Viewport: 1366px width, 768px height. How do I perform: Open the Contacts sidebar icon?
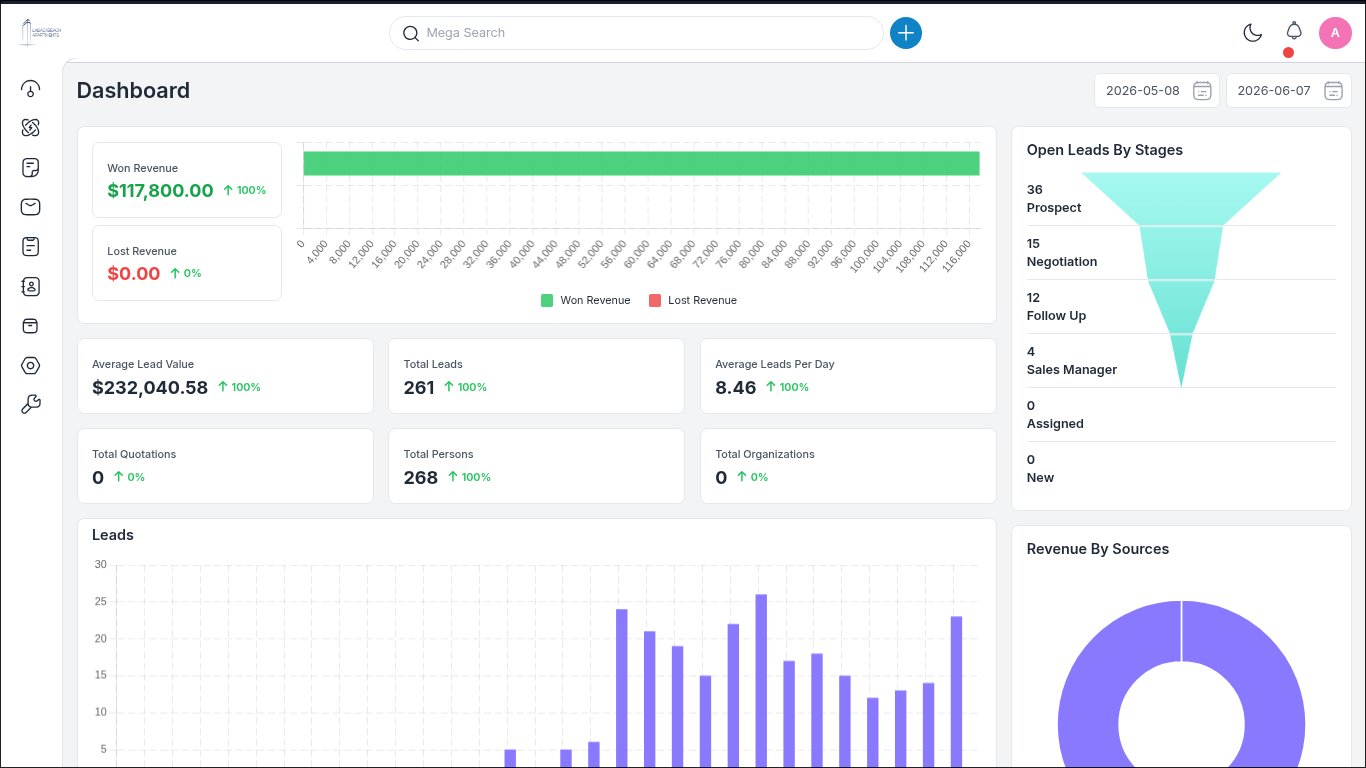[x=31, y=287]
